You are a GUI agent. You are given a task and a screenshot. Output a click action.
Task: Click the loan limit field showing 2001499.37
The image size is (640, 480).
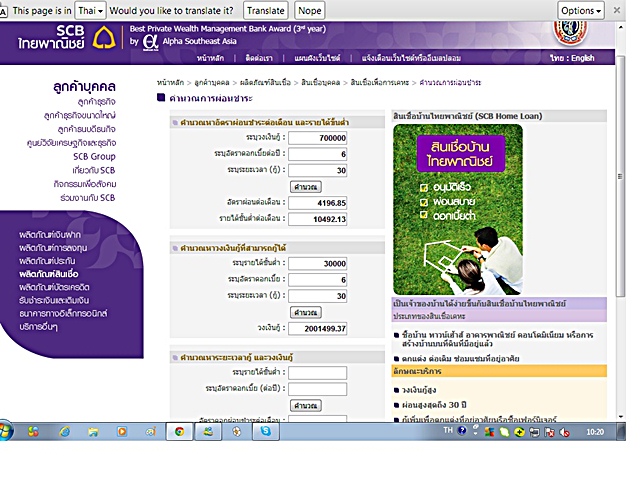(318, 329)
